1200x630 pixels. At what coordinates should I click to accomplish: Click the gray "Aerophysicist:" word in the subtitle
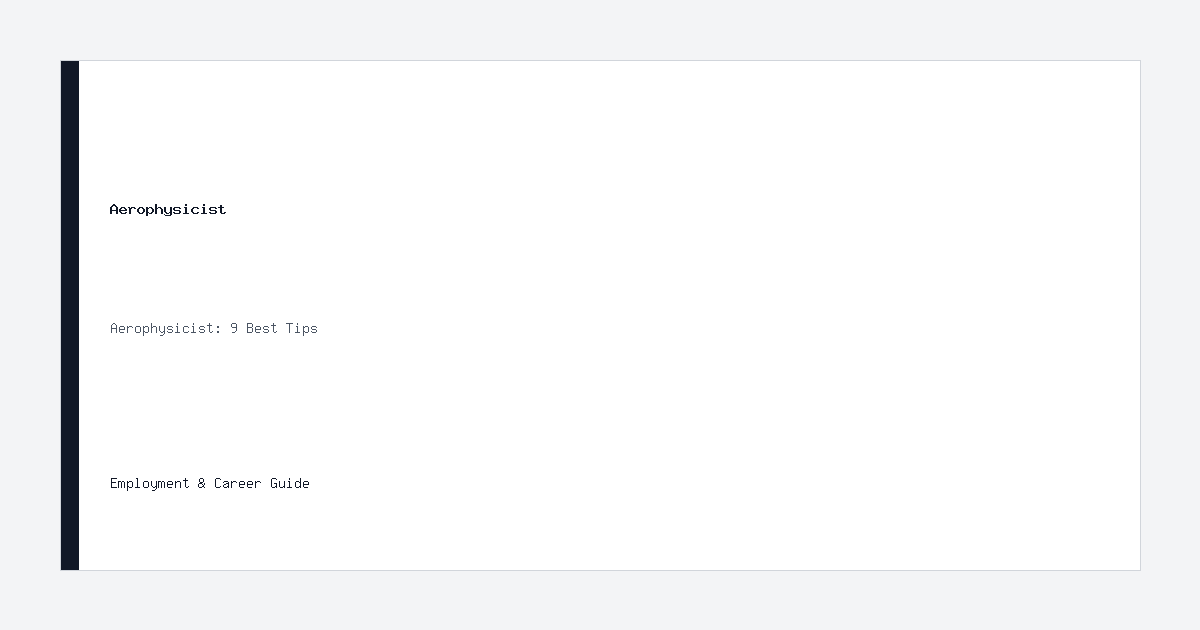point(166,329)
